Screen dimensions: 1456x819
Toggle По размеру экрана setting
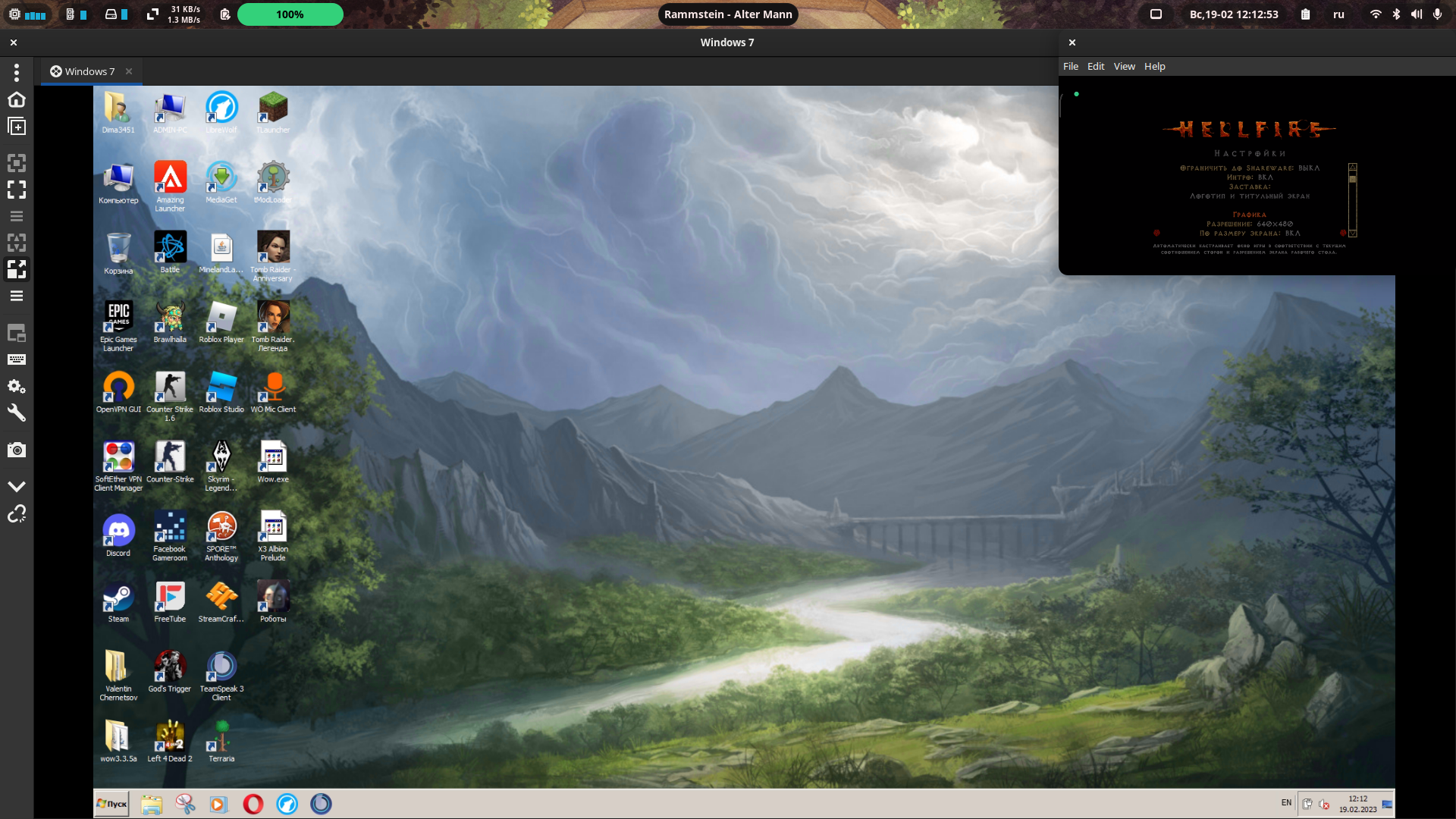(1250, 234)
